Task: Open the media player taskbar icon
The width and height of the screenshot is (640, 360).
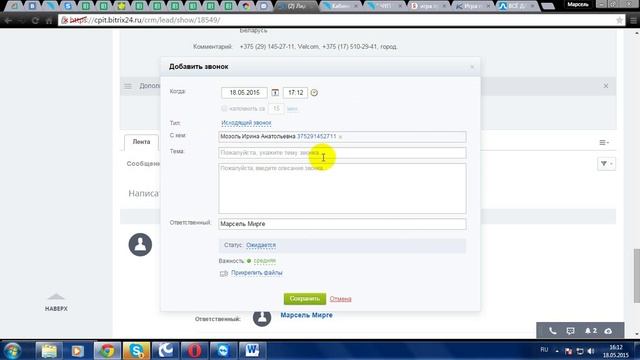Action: pyautogui.click(x=78, y=351)
